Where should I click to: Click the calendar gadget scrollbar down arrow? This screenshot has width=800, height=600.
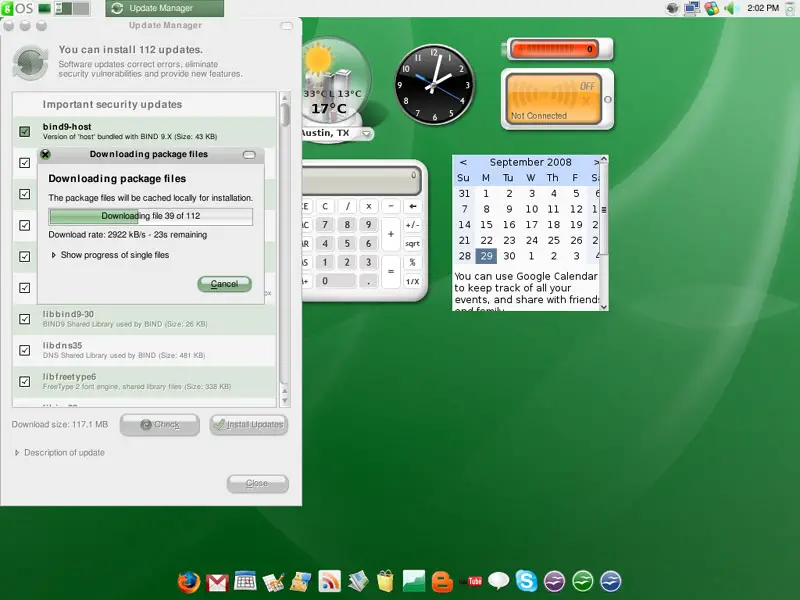click(604, 307)
